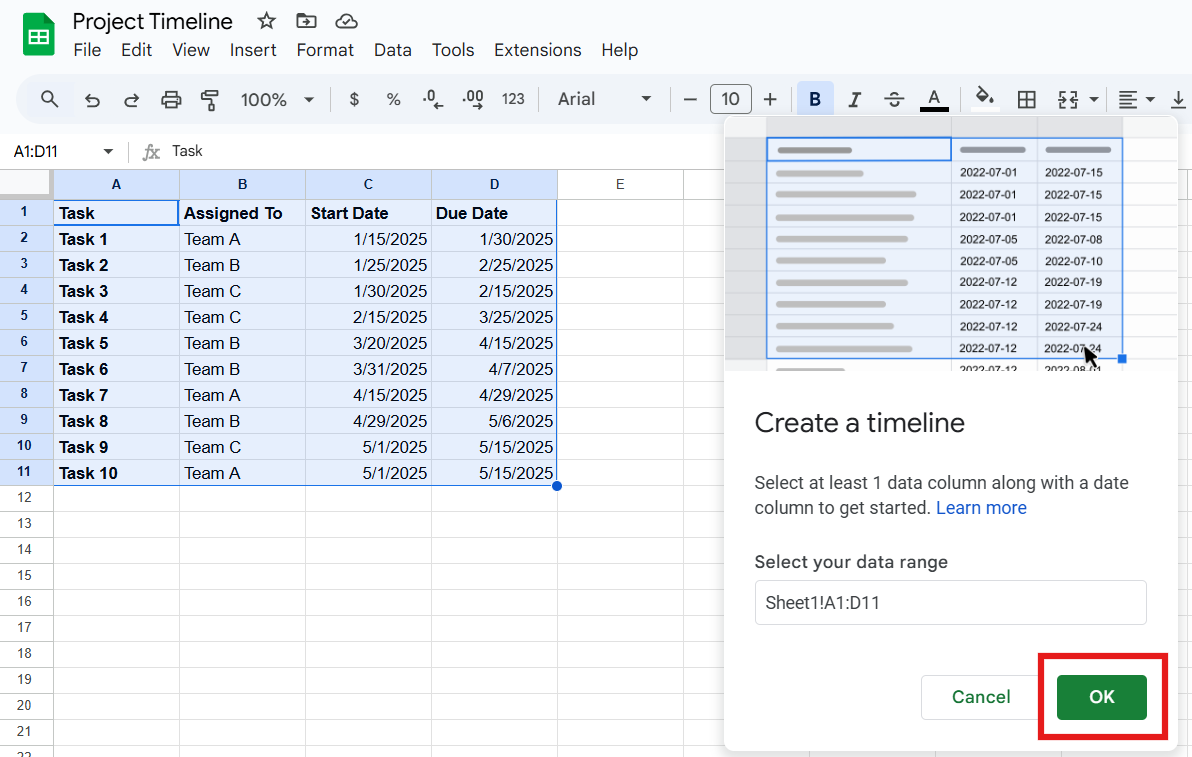Viewport: 1192px width, 757px height.
Task: Open the Extensions menu
Action: point(537,50)
